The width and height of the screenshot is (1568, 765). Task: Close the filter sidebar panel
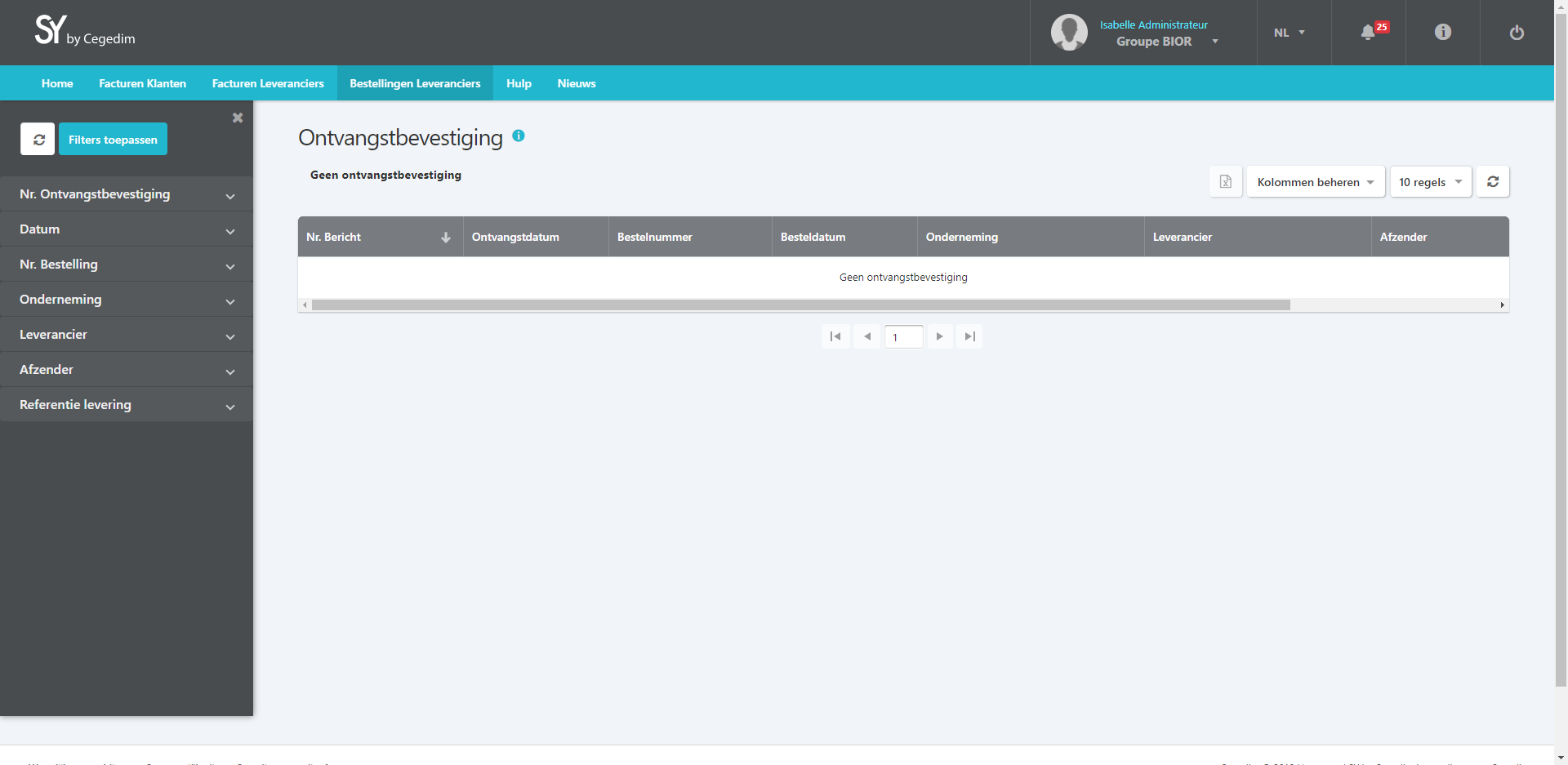coord(238,118)
